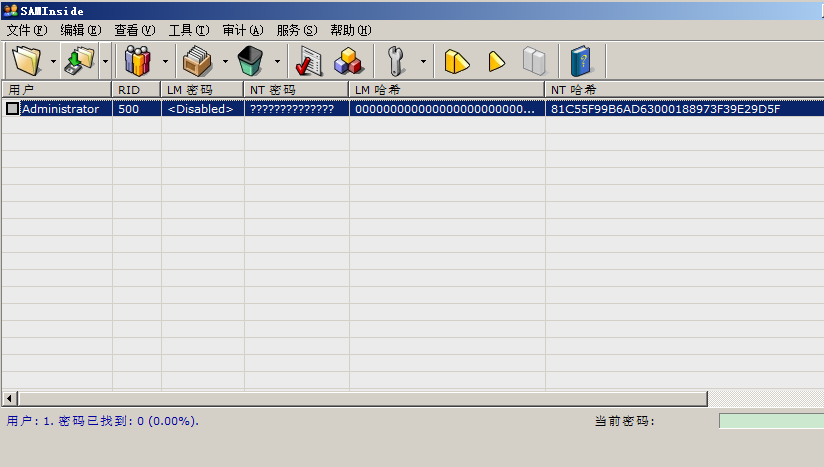The height and width of the screenshot is (467, 824).
Task: Open the 审计(A) menu
Action: (243, 30)
